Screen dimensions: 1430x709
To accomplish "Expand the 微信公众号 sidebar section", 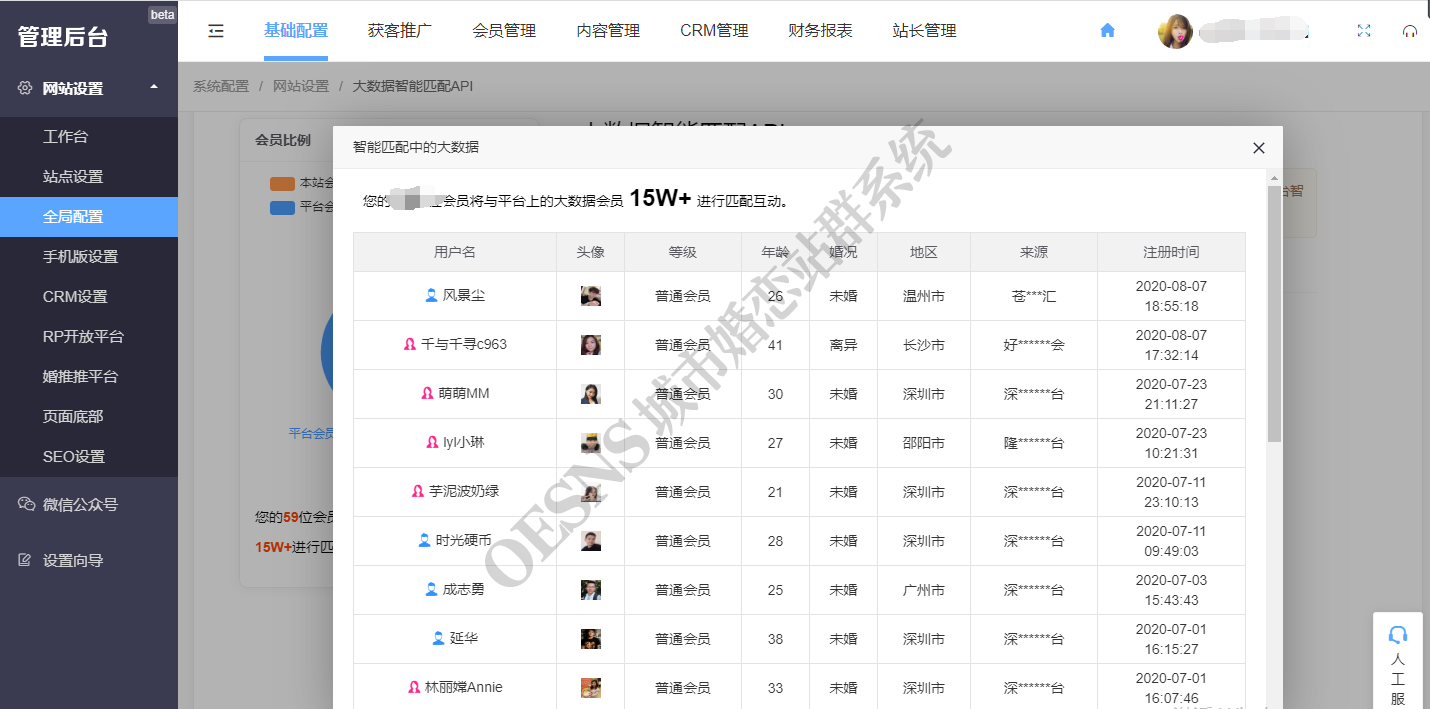I will (x=89, y=504).
